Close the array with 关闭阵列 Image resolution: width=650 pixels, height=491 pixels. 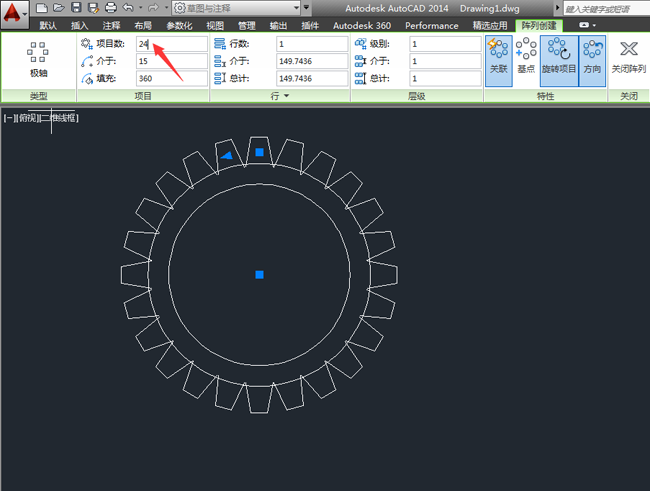[628, 59]
